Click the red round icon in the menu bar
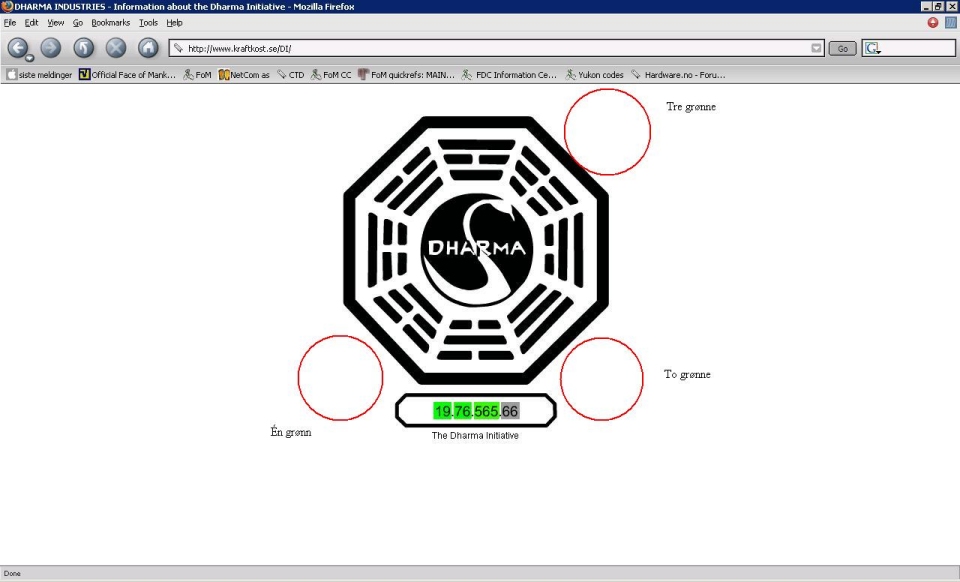This screenshot has height=582, width=960. [932, 23]
